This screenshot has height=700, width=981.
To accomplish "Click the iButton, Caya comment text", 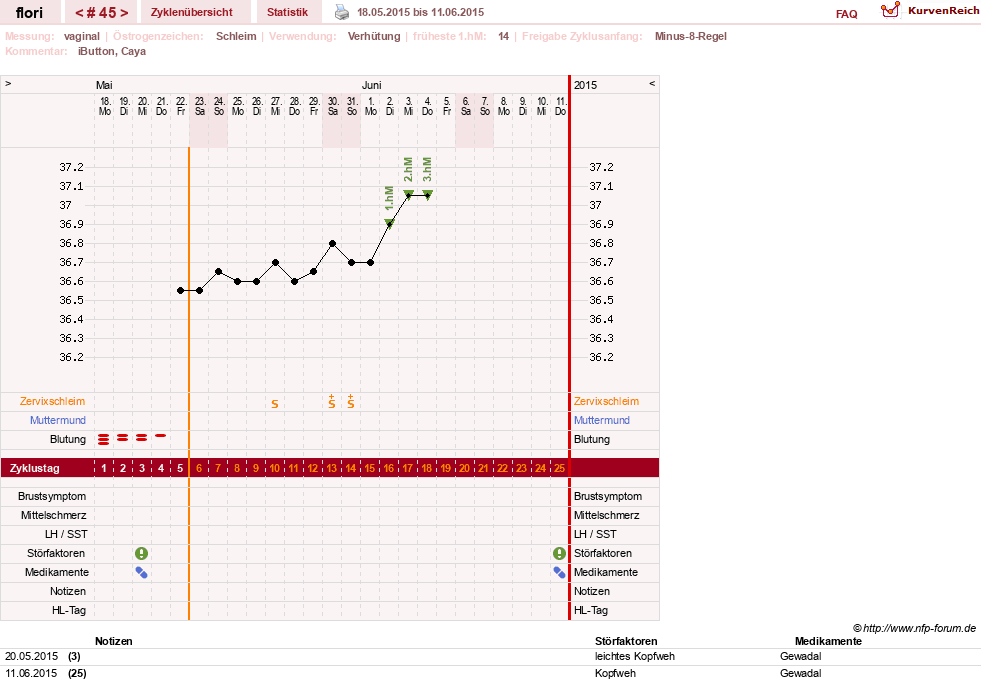I will coord(112,51).
